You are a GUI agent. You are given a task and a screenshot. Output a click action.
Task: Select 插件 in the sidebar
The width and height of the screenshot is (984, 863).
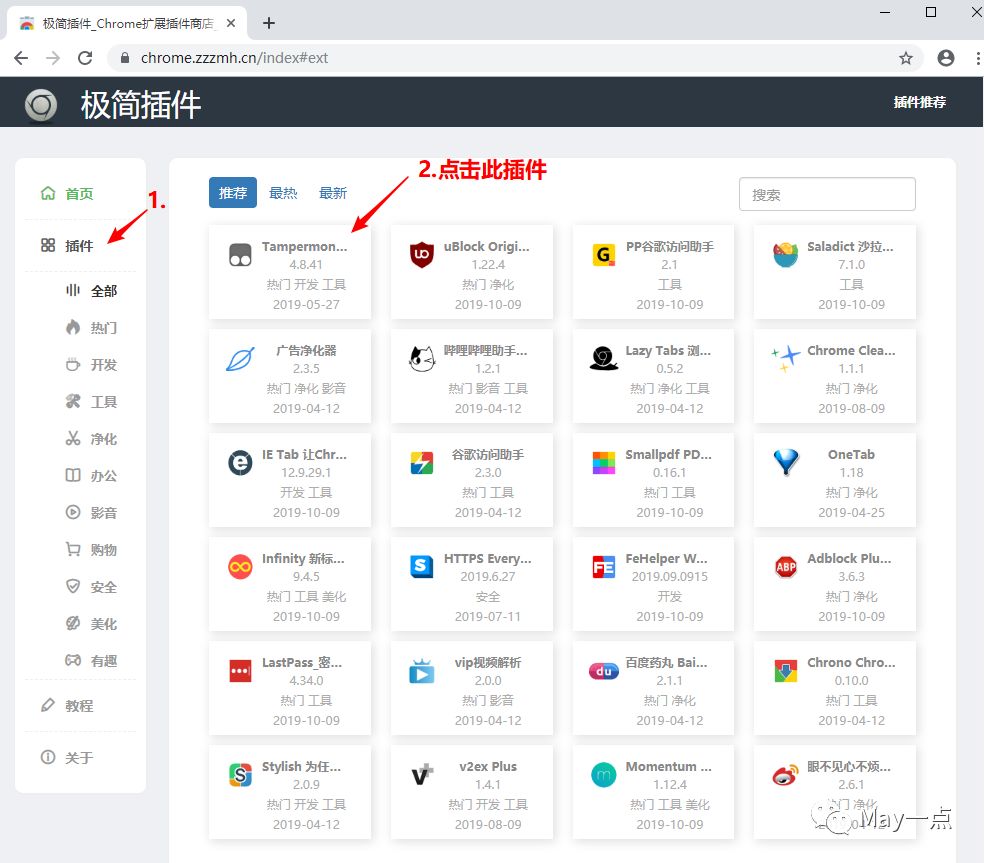coord(80,245)
